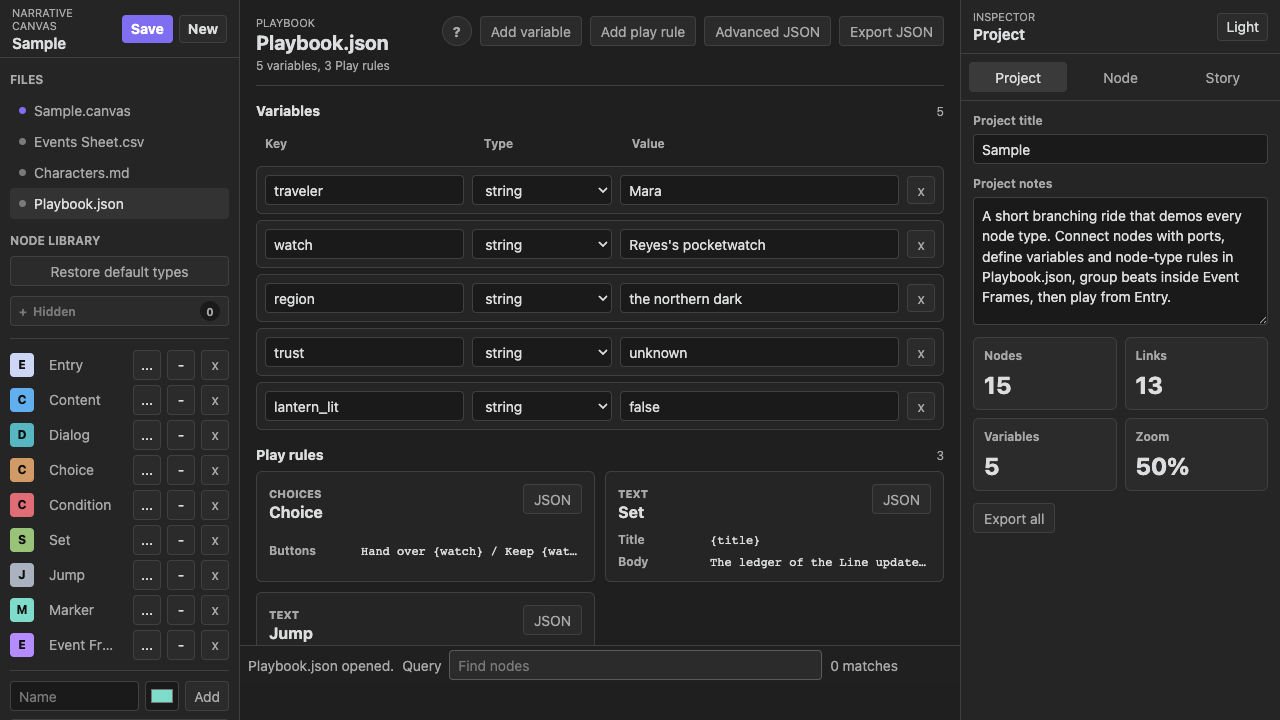Create a New project

pos(203,29)
